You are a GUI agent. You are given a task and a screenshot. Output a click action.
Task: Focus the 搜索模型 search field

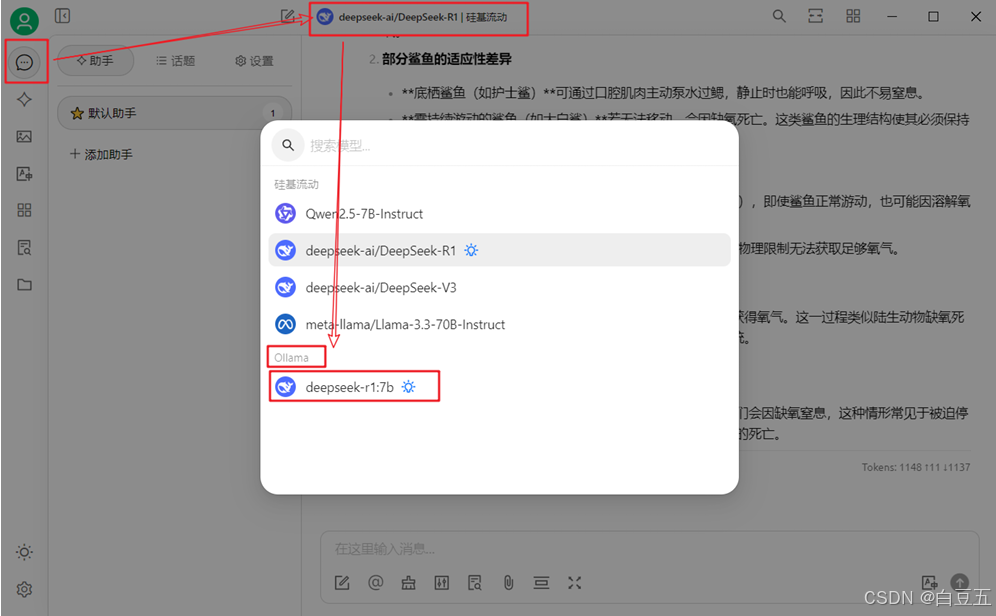coord(518,145)
